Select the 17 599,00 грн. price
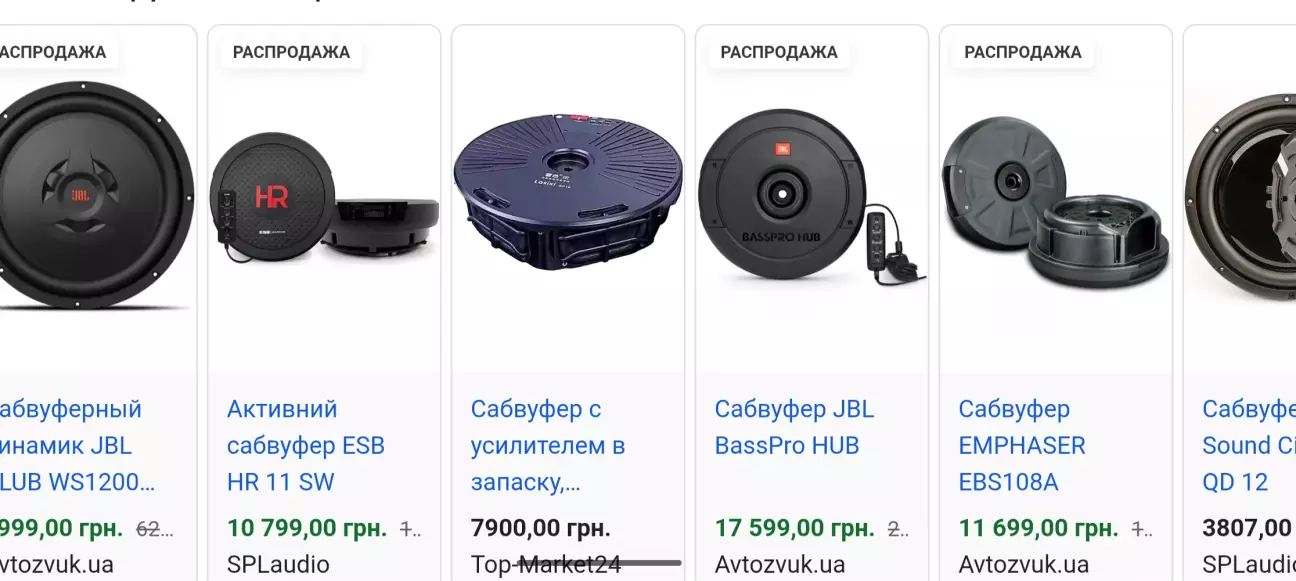The image size is (1296, 581). click(795, 528)
